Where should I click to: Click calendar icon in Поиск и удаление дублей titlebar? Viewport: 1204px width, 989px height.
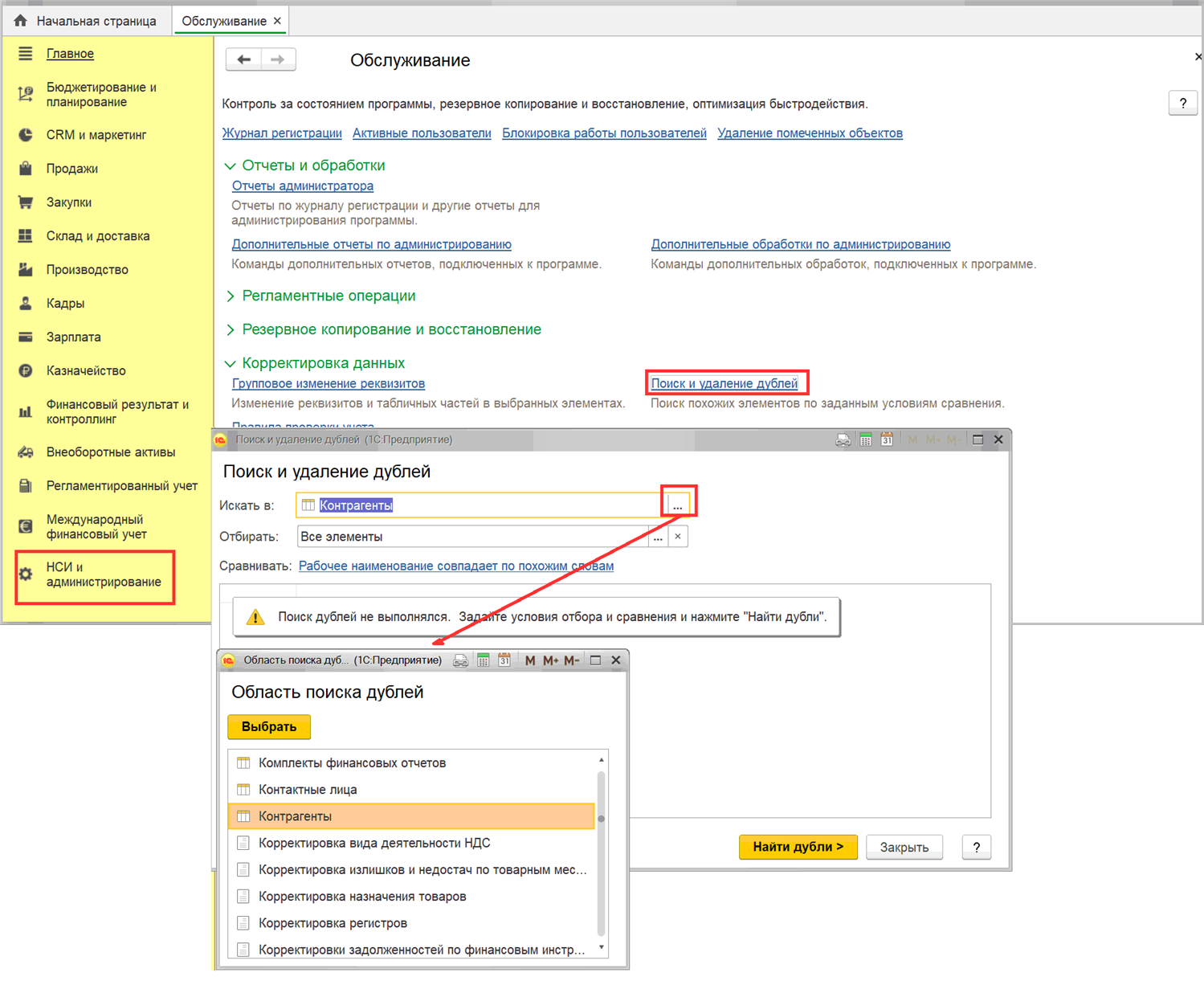pyautogui.click(x=887, y=439)
